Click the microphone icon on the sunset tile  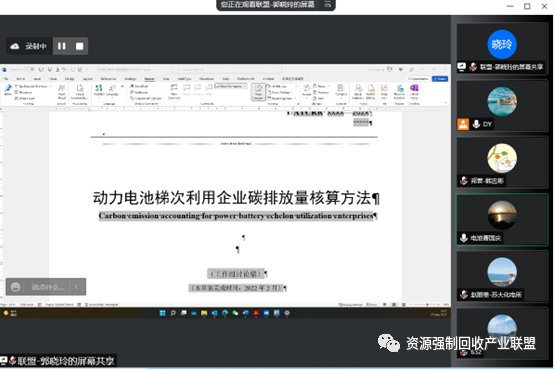[464, 238]
